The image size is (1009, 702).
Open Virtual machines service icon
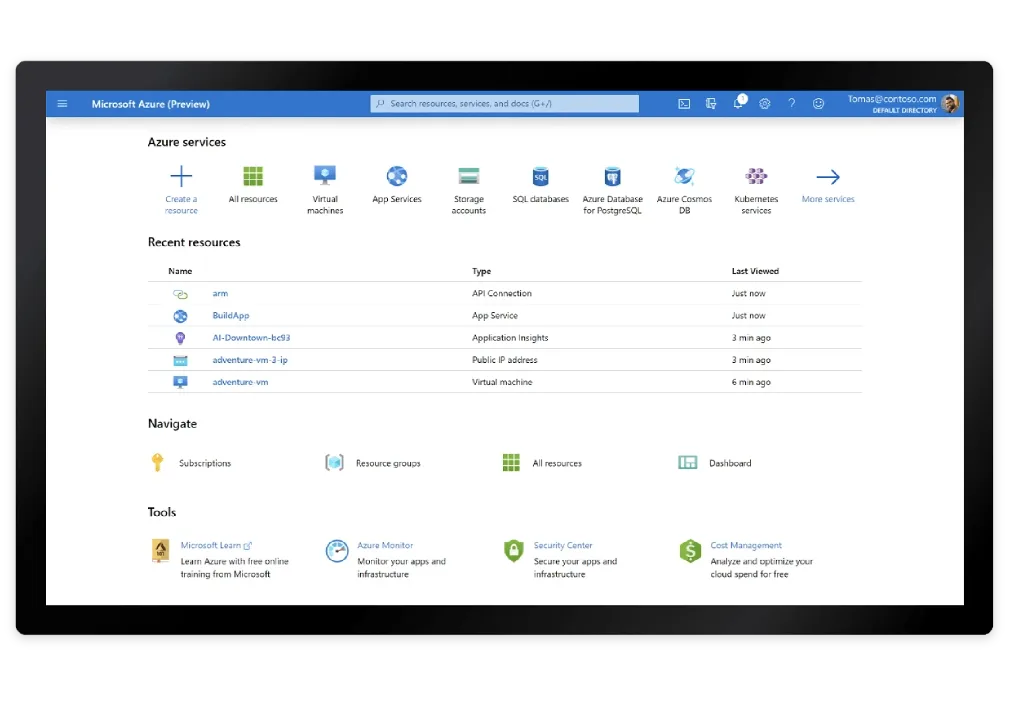(x=325, y=176)
